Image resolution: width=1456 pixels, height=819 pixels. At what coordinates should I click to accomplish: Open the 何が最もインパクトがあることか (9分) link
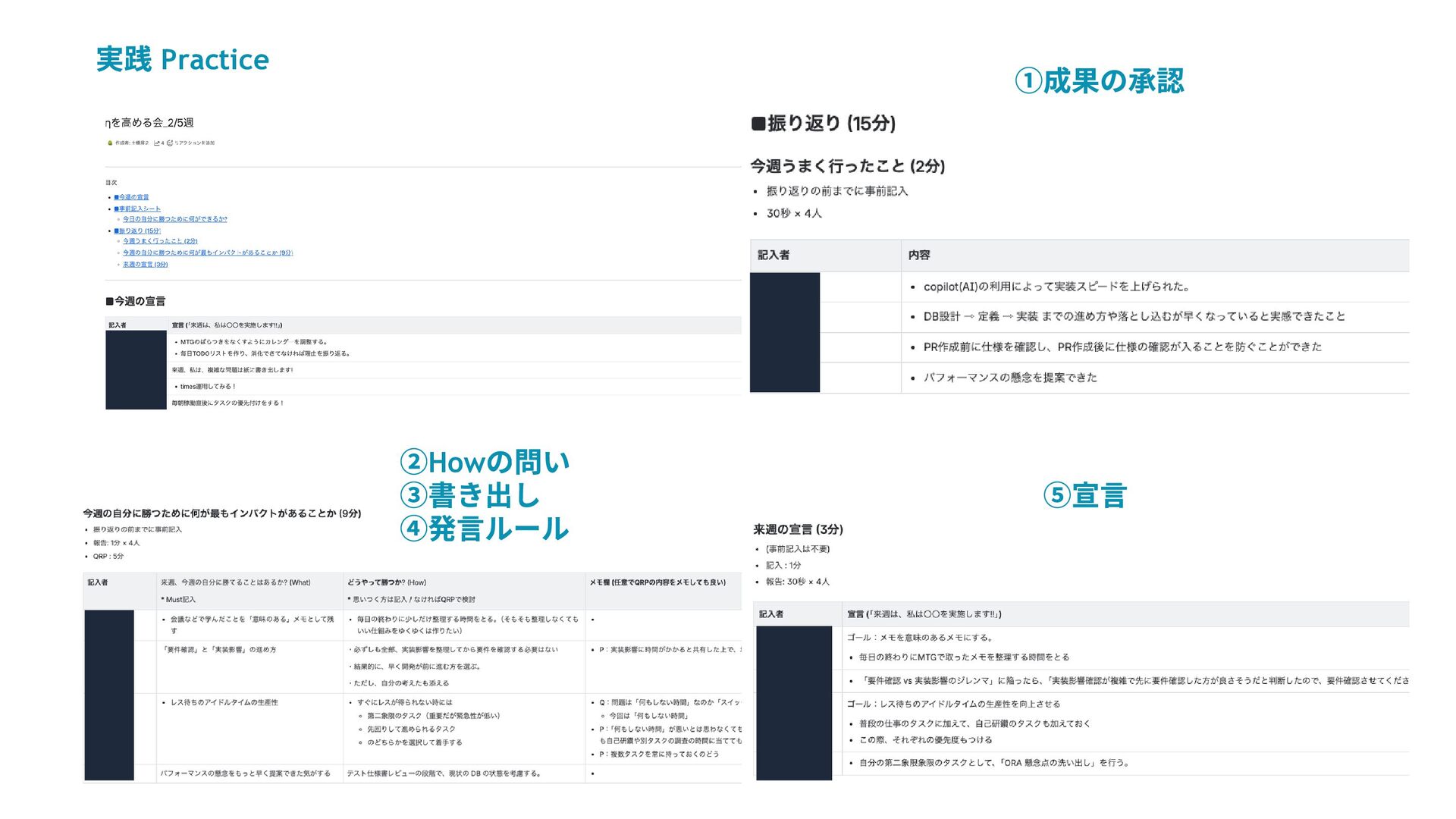pyautogui.click(x=208, y=253)
